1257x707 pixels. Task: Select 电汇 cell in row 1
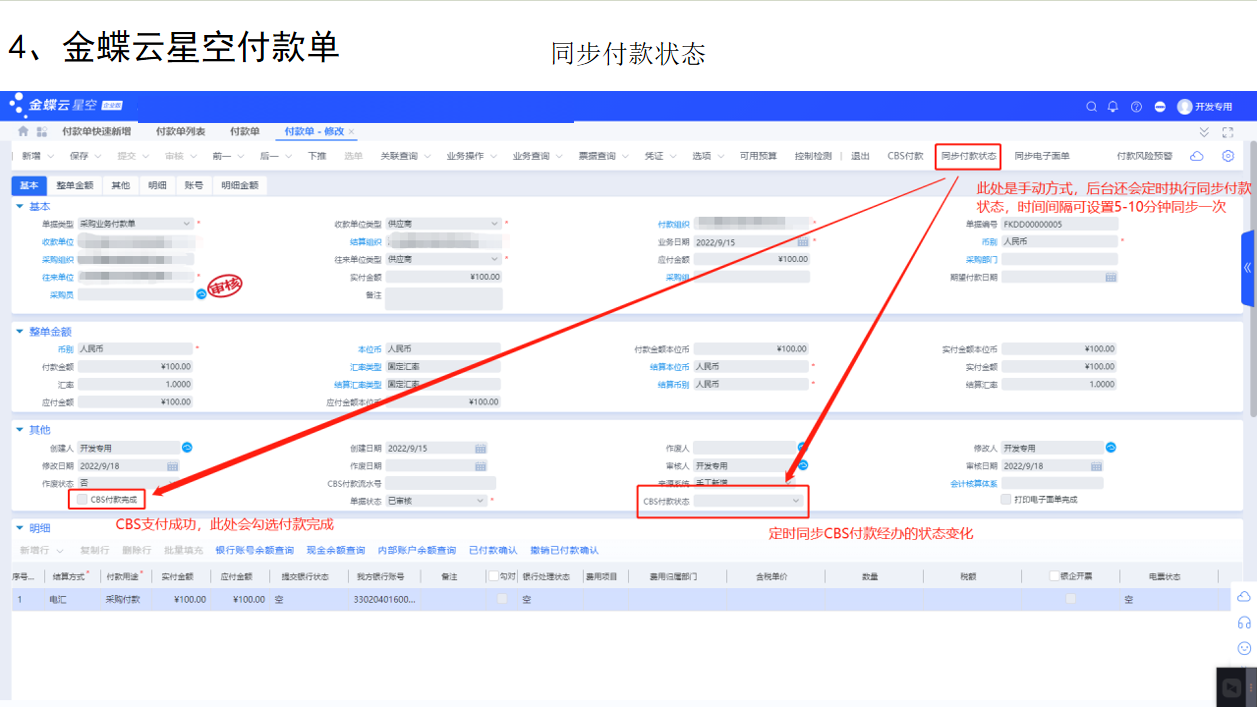(x=57, y=599)
